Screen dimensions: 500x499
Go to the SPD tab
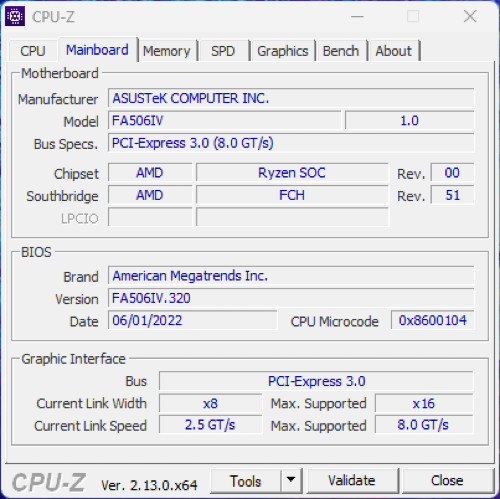click(223, 51)
